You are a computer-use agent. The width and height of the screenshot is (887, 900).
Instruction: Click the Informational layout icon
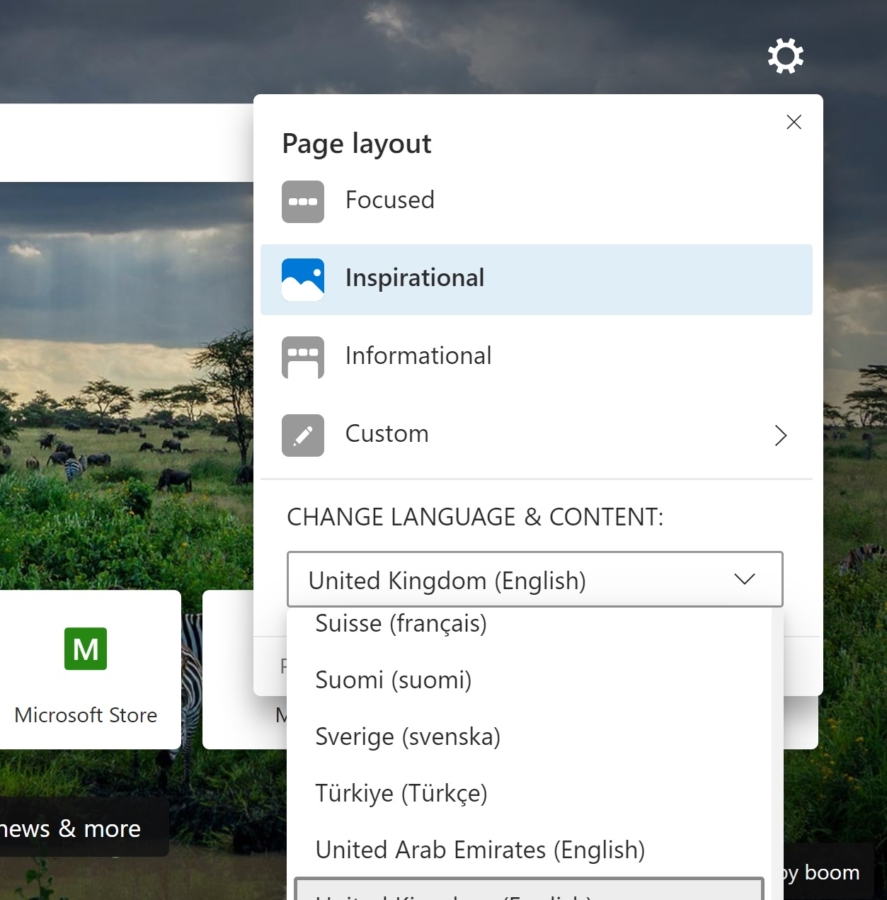[302, 357]
